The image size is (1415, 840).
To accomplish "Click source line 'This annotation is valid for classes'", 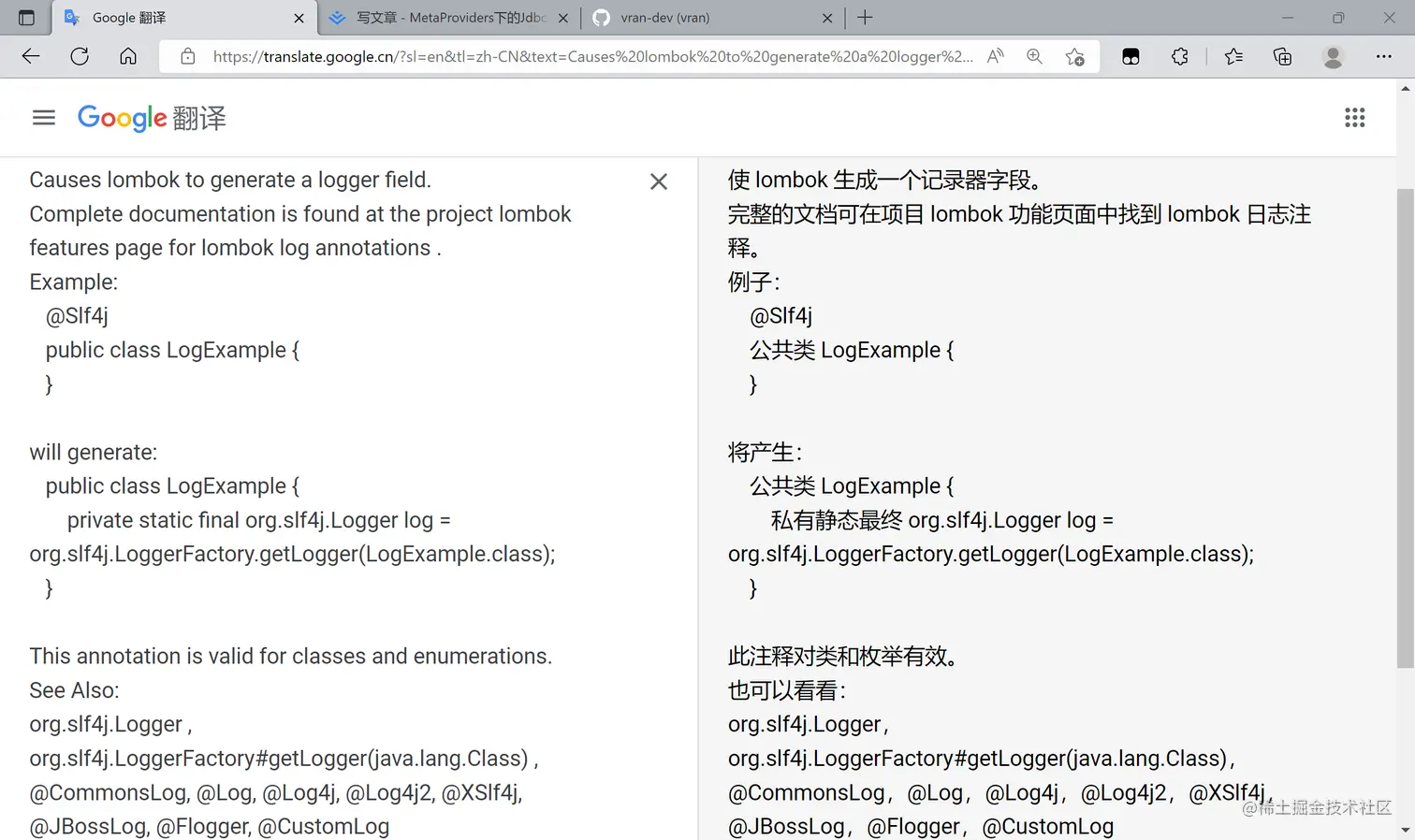I will click(291, 656).
